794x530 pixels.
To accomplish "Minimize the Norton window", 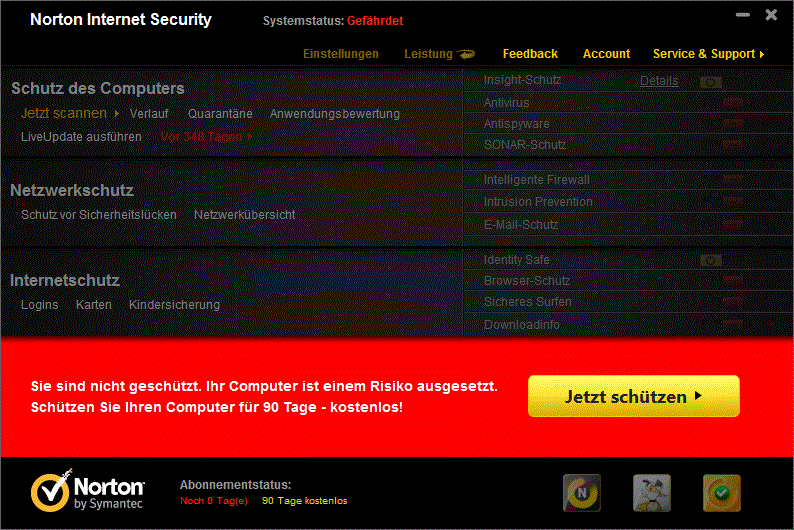I will (743, 15).
